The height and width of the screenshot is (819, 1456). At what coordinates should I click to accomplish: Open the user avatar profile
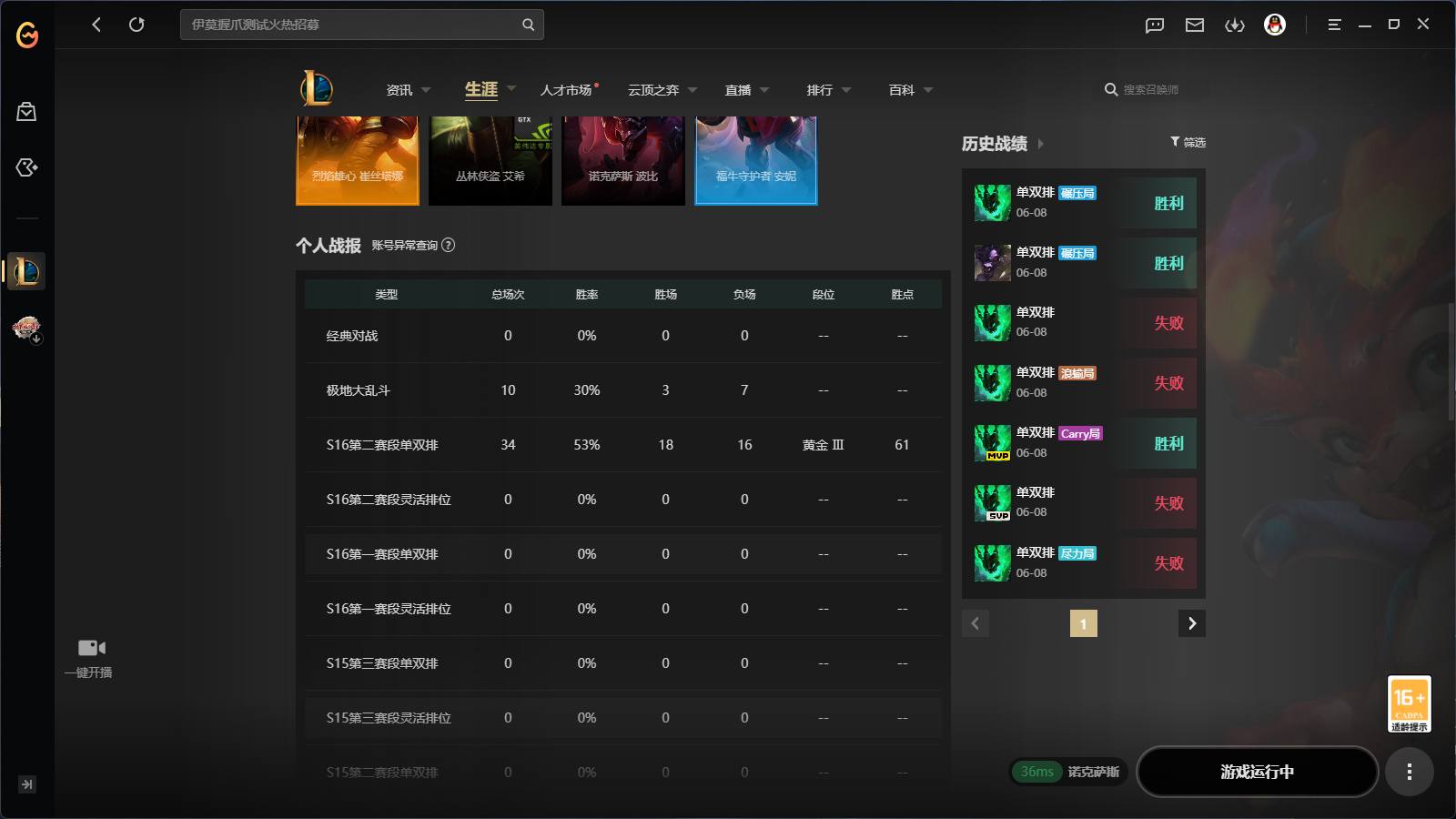[1275, 25]
